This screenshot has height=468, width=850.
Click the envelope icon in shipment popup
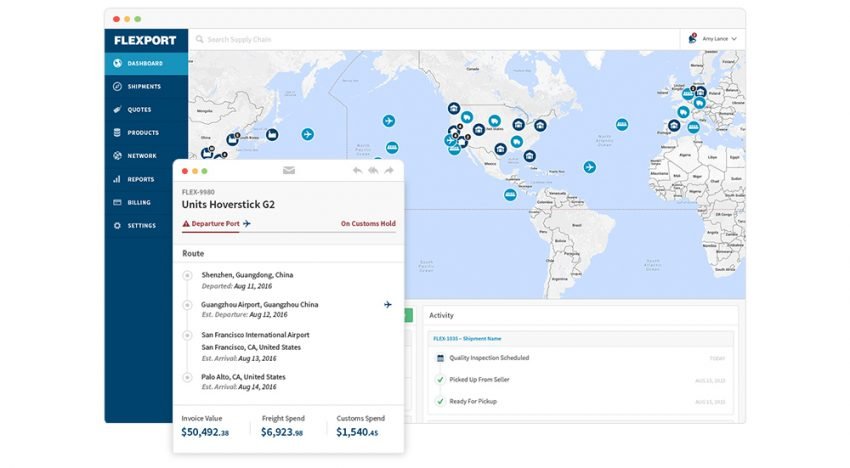click(289, 170)
